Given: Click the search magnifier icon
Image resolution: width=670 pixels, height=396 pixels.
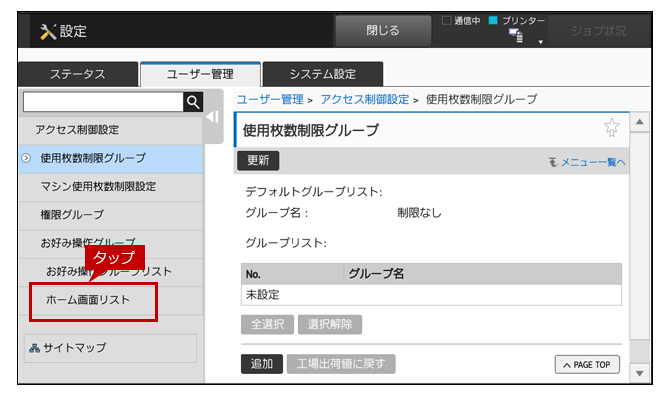Looking at the screenshot, I should point(193,102).
